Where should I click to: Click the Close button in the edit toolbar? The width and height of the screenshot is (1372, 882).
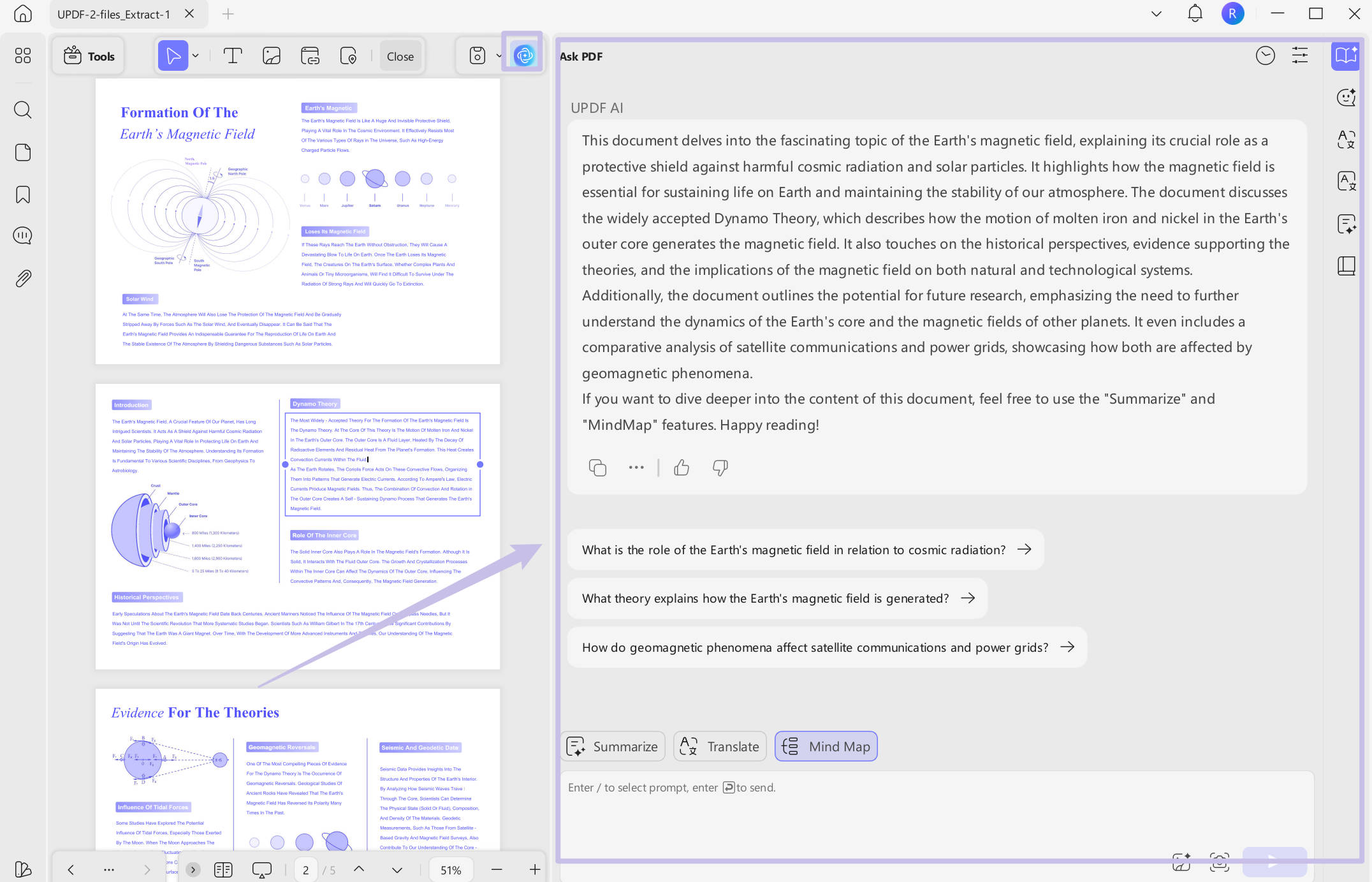coord(400,56)
